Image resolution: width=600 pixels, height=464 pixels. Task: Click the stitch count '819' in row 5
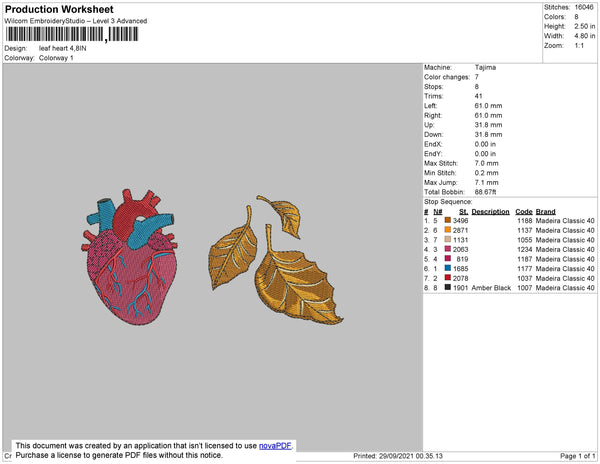click(x=462, y=259)
